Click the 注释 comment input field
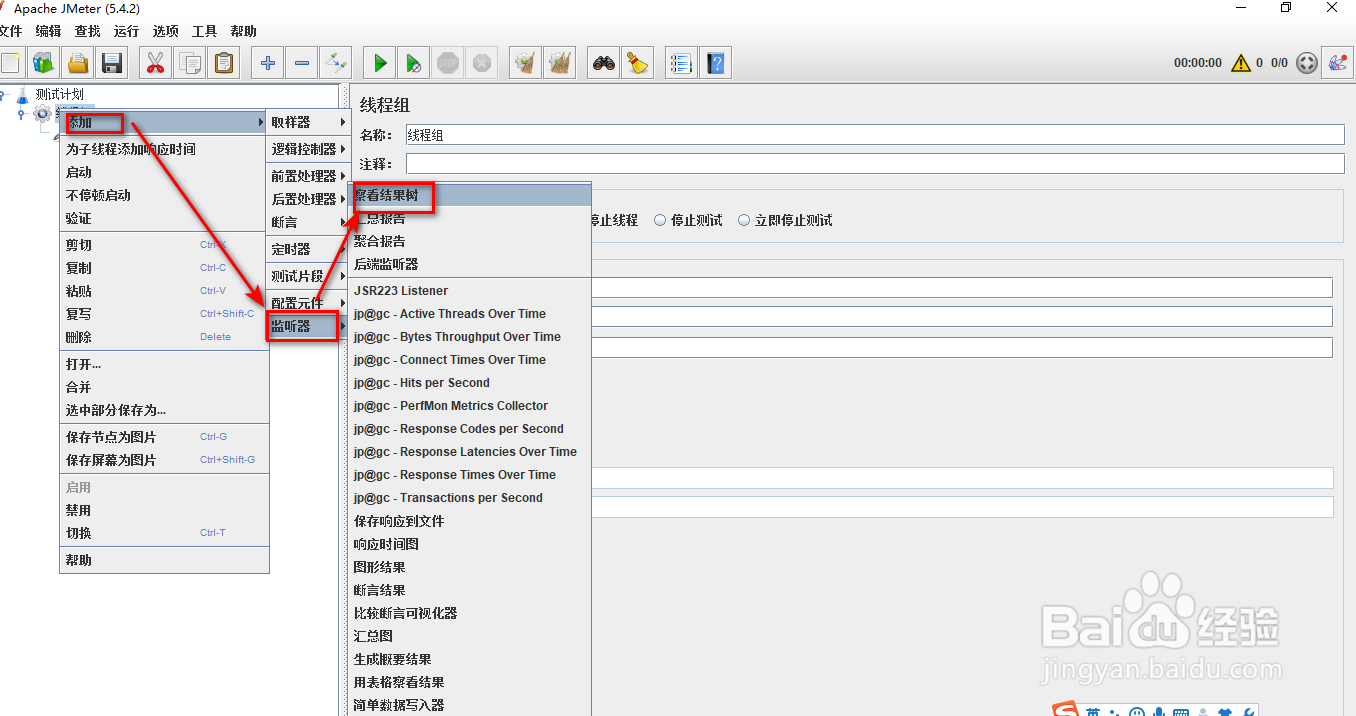The width and height of the screenshot is (1356, 716). click(x=875, y=164)
